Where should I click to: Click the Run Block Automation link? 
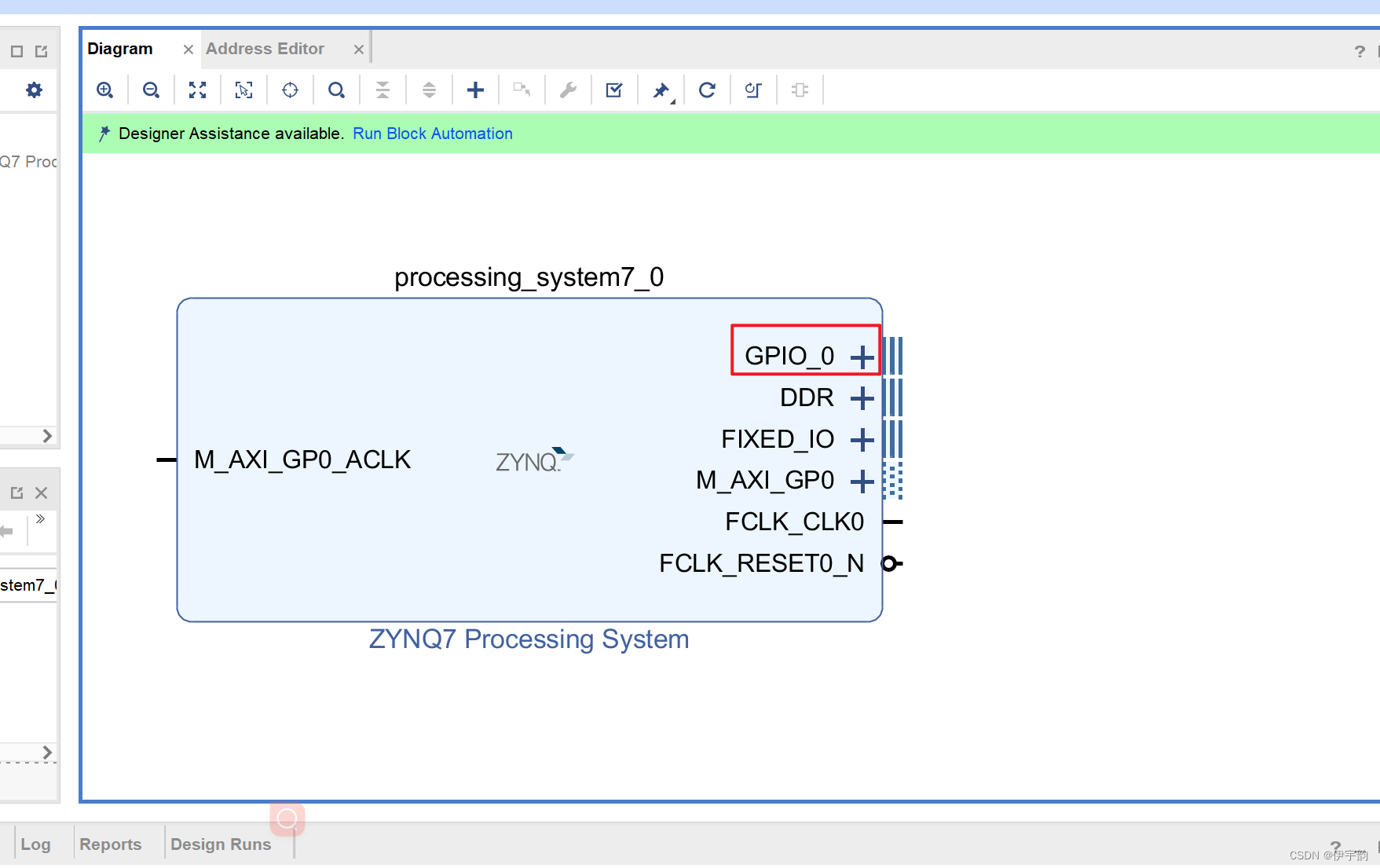(433, 134)
